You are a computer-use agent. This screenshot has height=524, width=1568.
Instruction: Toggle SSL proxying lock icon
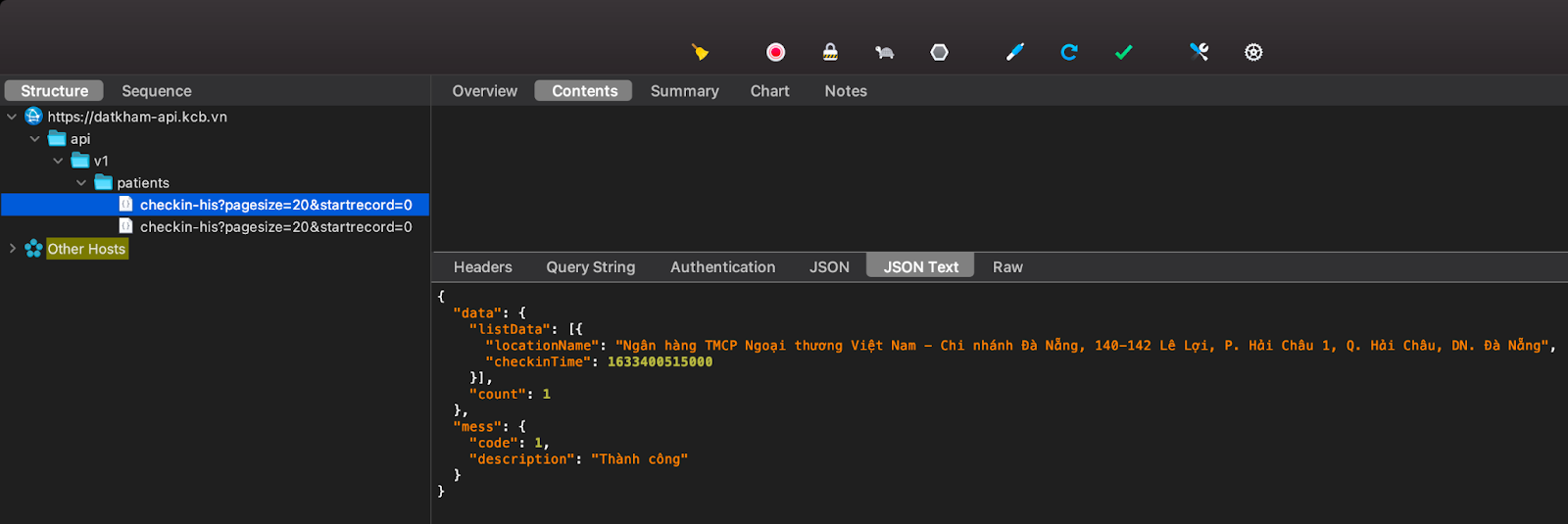pyautogui.click(x=830, y=52)
